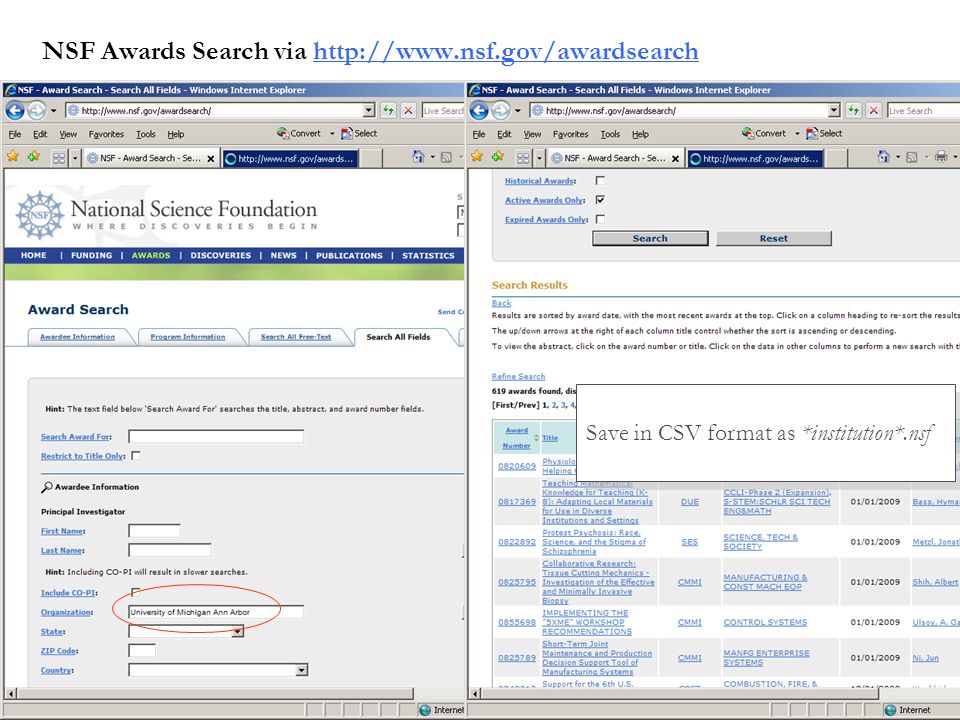
Task: Click Back arrow in right browser window
Action: (x=479, y=111)
